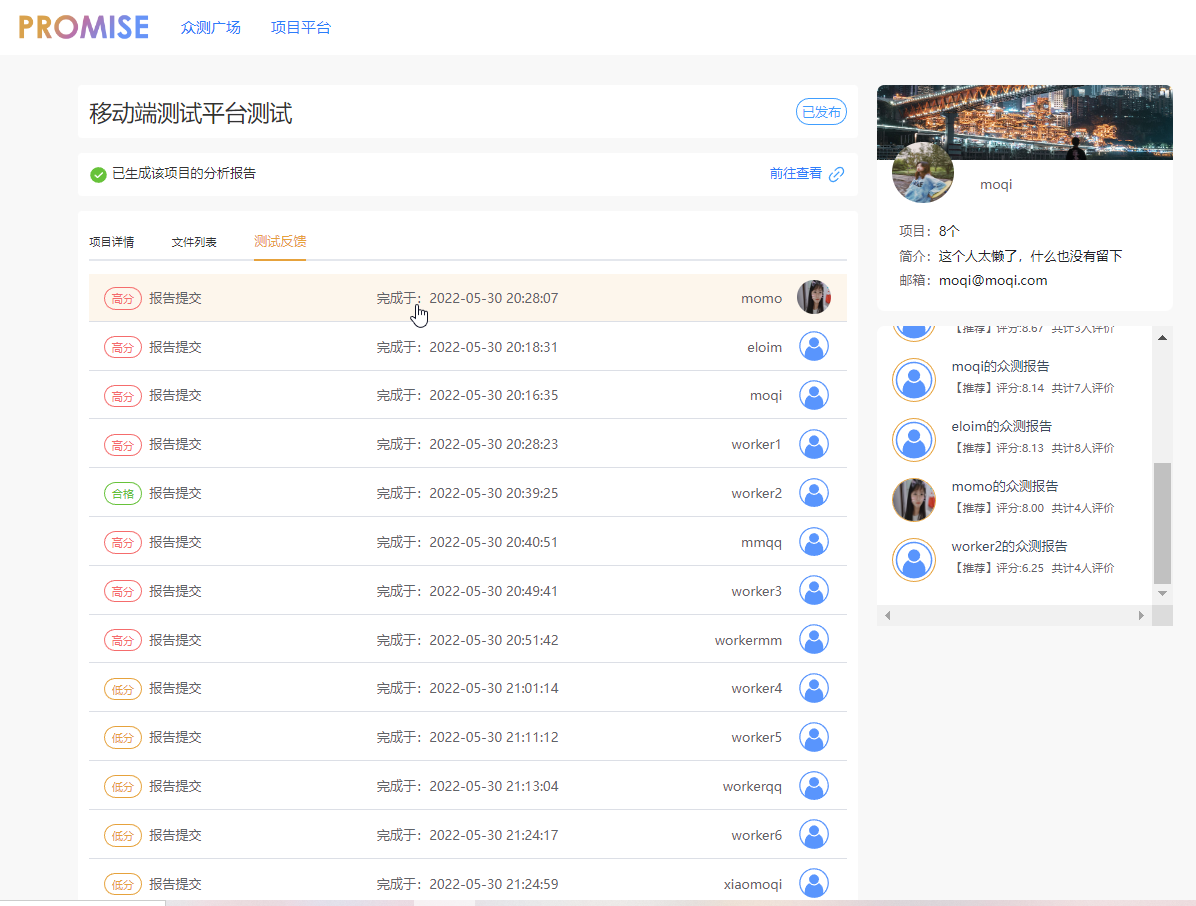This screenshot has width=1196, height=906.
Task: Click the chain link icon beside 前往查看
Action: click(837, 174)
